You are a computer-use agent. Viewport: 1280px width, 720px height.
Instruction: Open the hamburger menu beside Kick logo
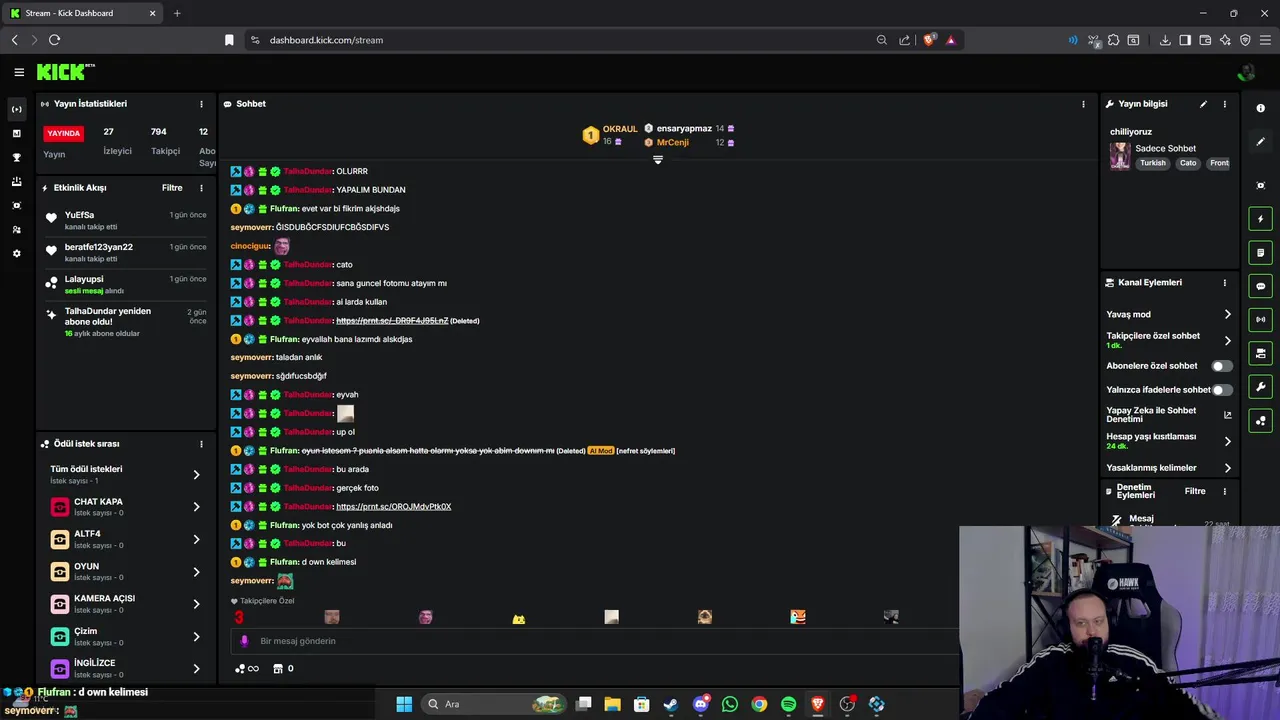[x=19, y=72]
